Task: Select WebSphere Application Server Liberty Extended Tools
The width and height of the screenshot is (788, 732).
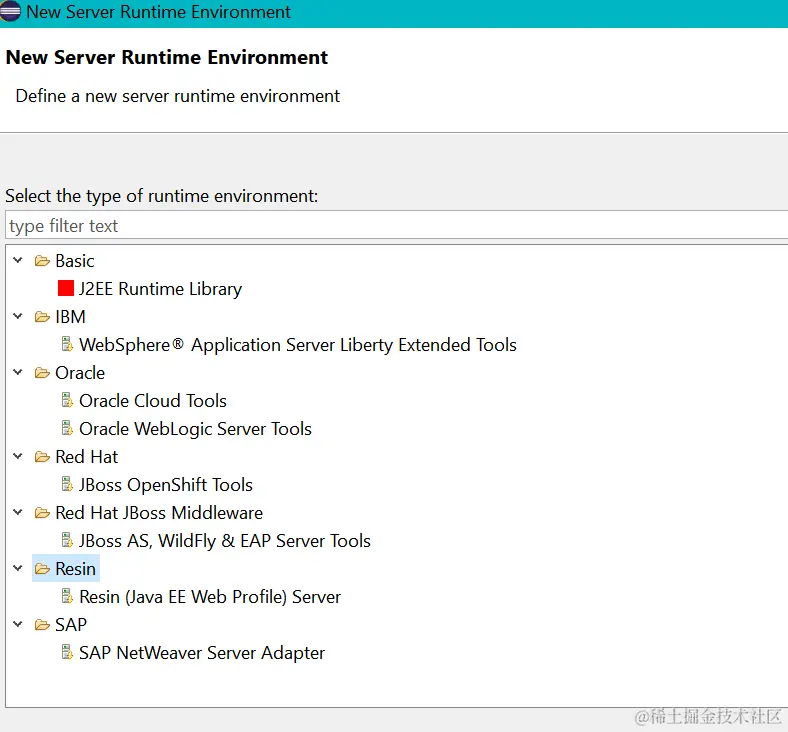Action: click(x=298, y=345)
